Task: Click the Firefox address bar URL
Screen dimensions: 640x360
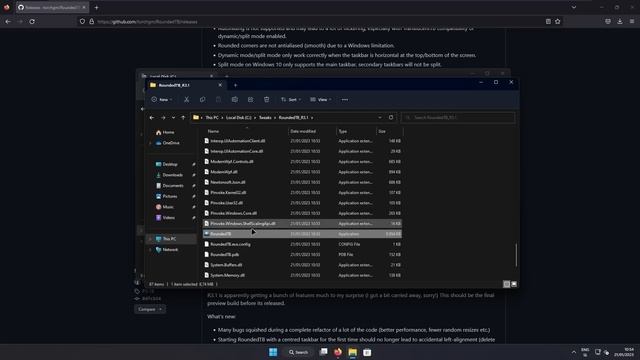Action: click(147, 22)
